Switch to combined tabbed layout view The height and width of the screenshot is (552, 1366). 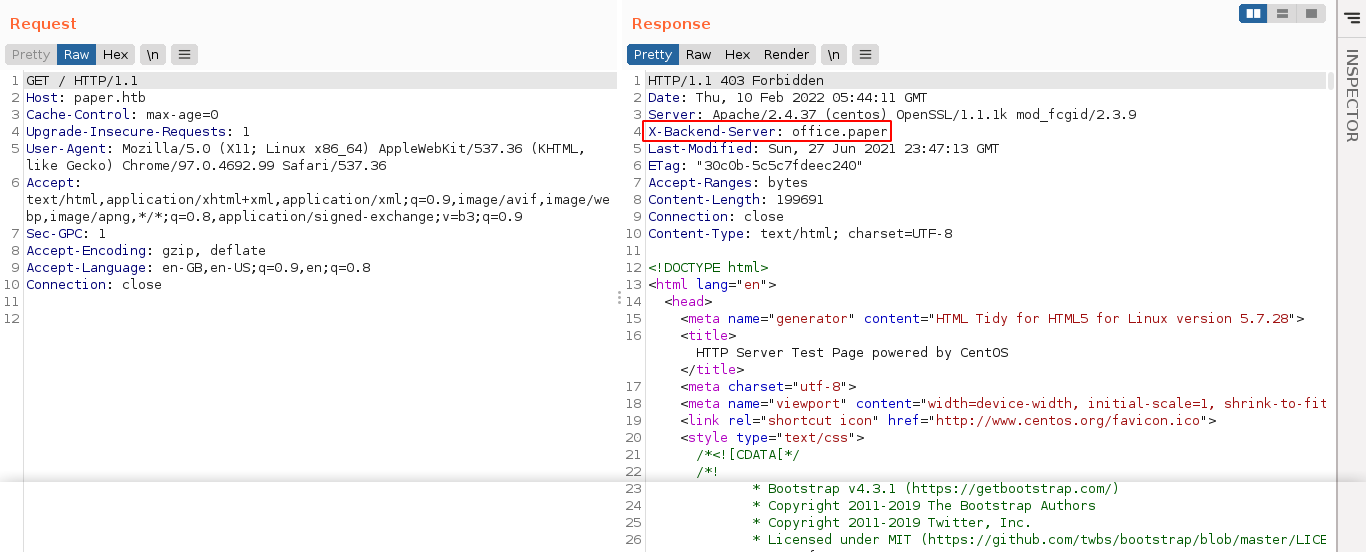click(x=1310, y=13)
